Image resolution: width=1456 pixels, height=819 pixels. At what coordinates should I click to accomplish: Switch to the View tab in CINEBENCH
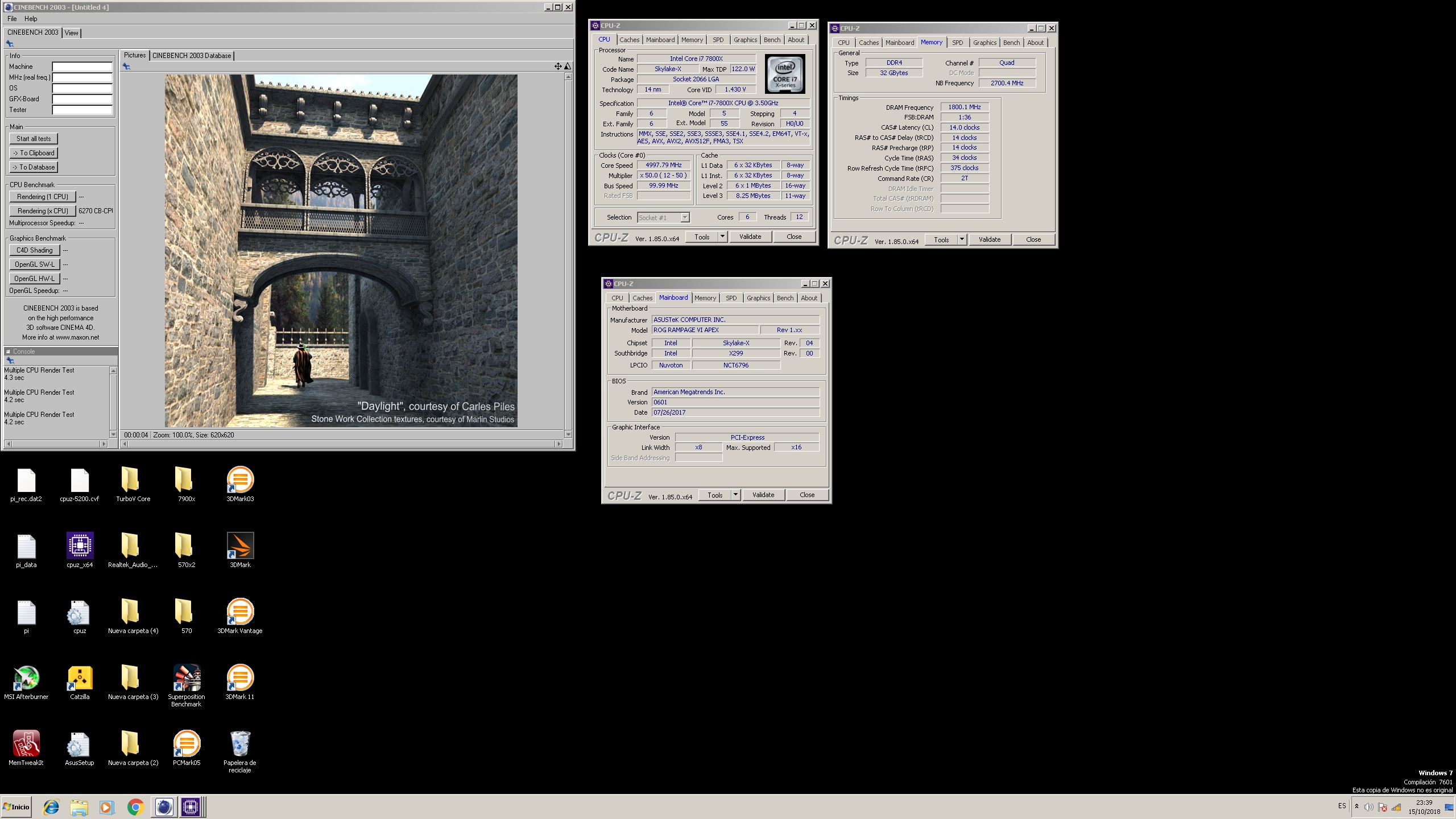71,33
